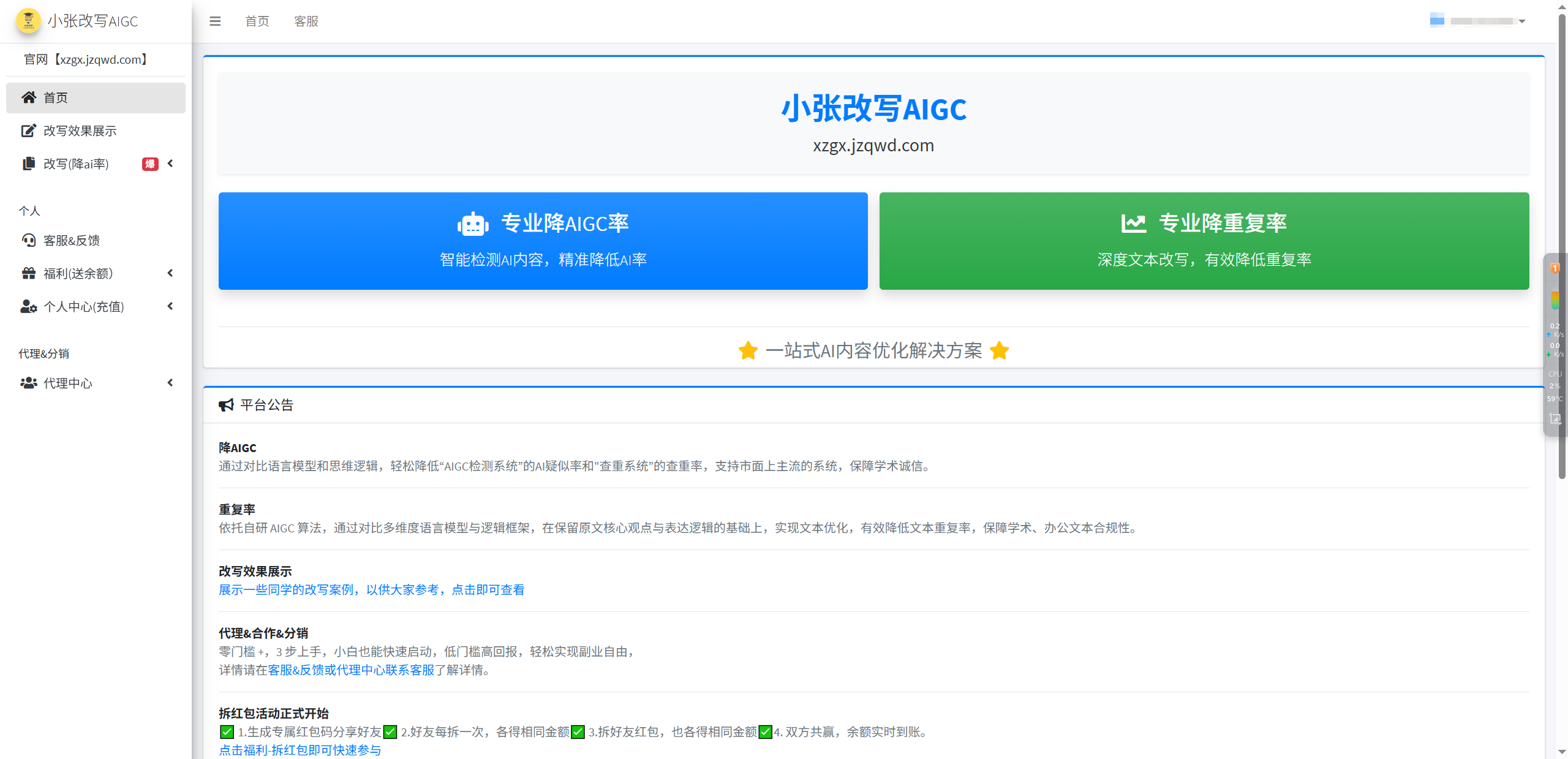
Task: Expand the 个人中心(充值) submenu
Action: point(170,306)
